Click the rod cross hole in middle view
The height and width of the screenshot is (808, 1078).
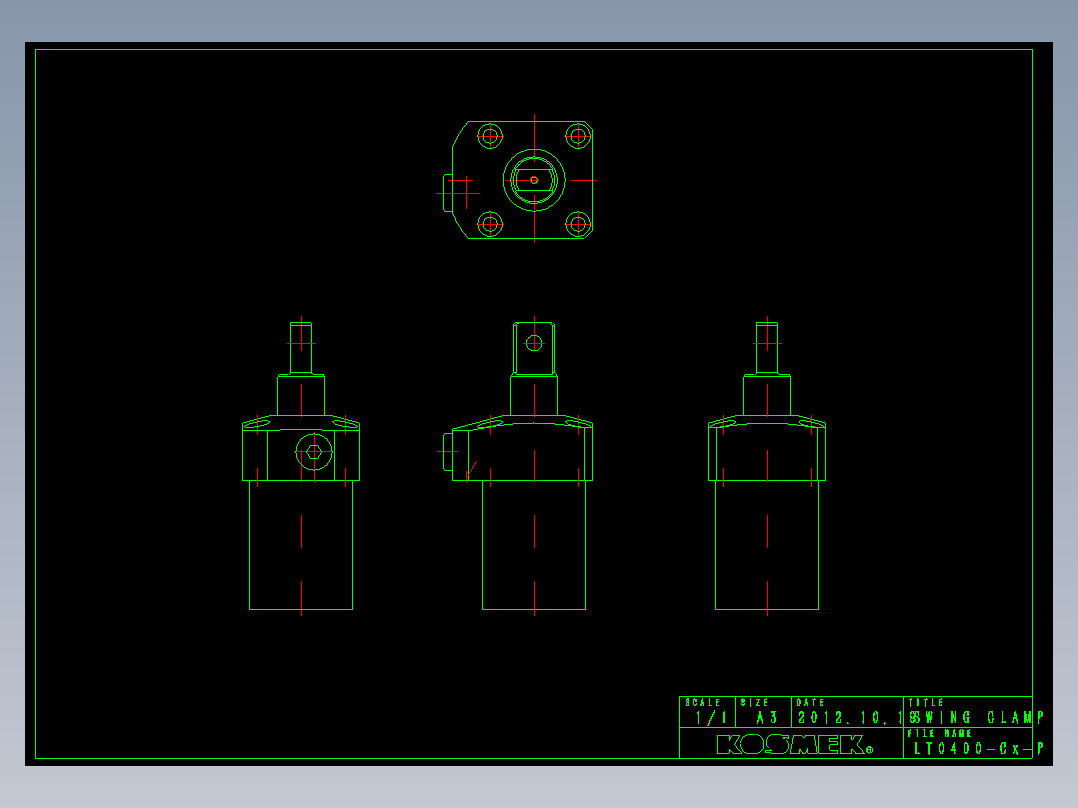point(534,342)
